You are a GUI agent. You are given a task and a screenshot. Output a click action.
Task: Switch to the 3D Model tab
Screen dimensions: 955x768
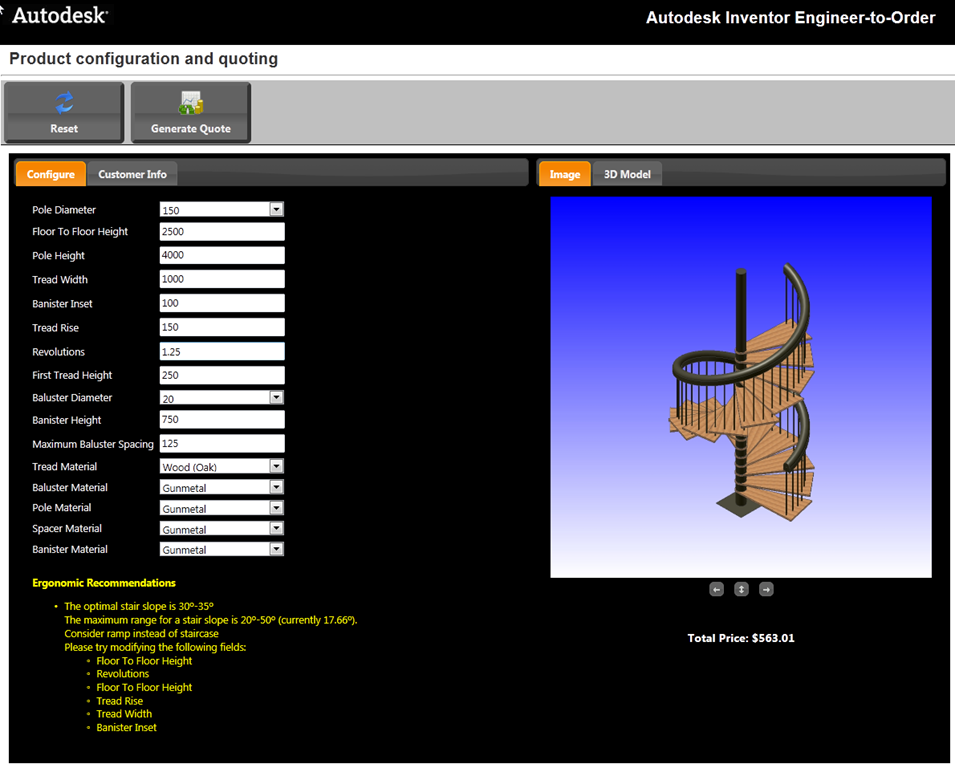[627, 174]
